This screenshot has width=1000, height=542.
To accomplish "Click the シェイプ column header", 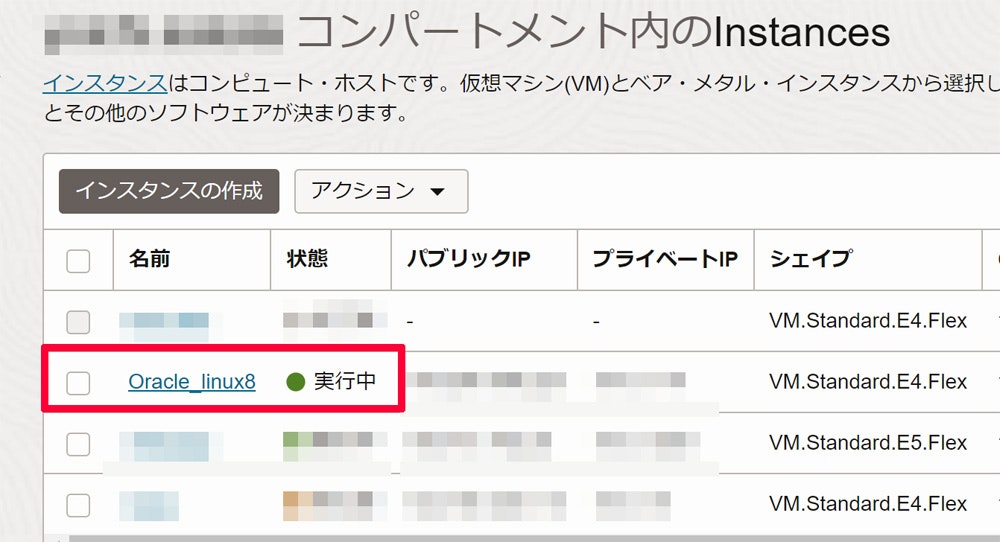I will [x=811, y=258].
